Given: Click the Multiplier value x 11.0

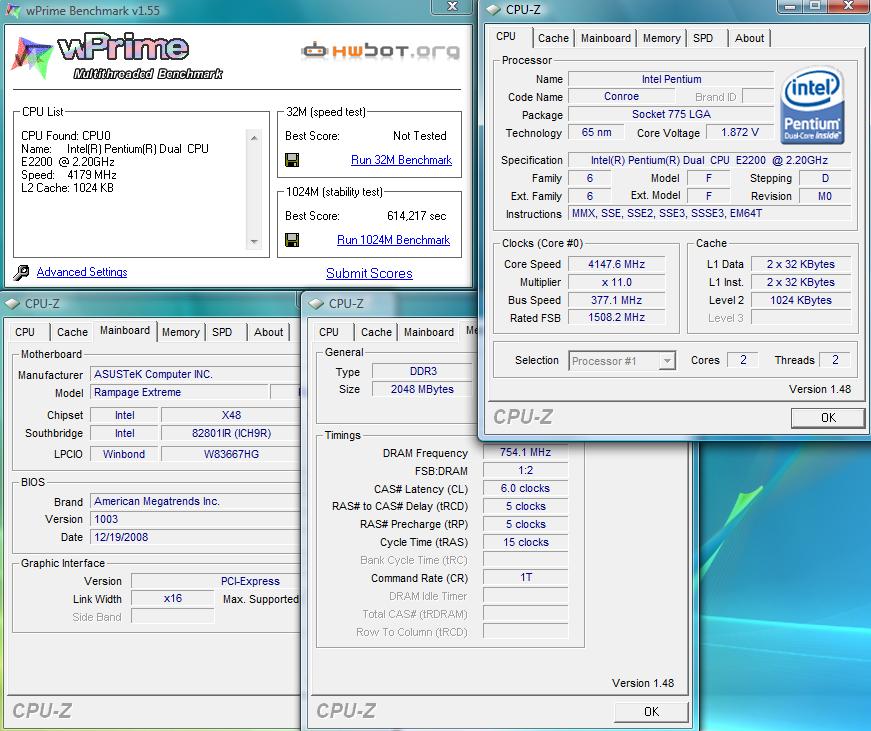Looking at the screenshot, I should tap(617, 282).
